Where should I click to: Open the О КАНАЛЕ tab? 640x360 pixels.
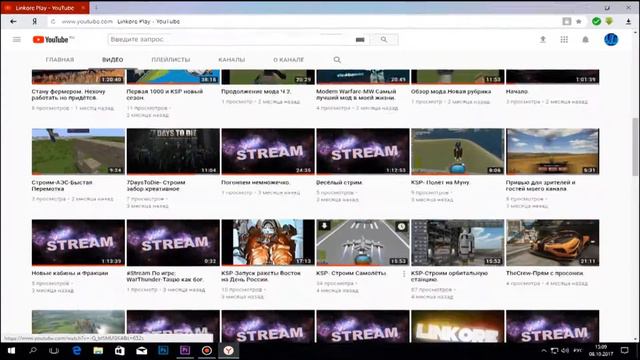[289, 60]
